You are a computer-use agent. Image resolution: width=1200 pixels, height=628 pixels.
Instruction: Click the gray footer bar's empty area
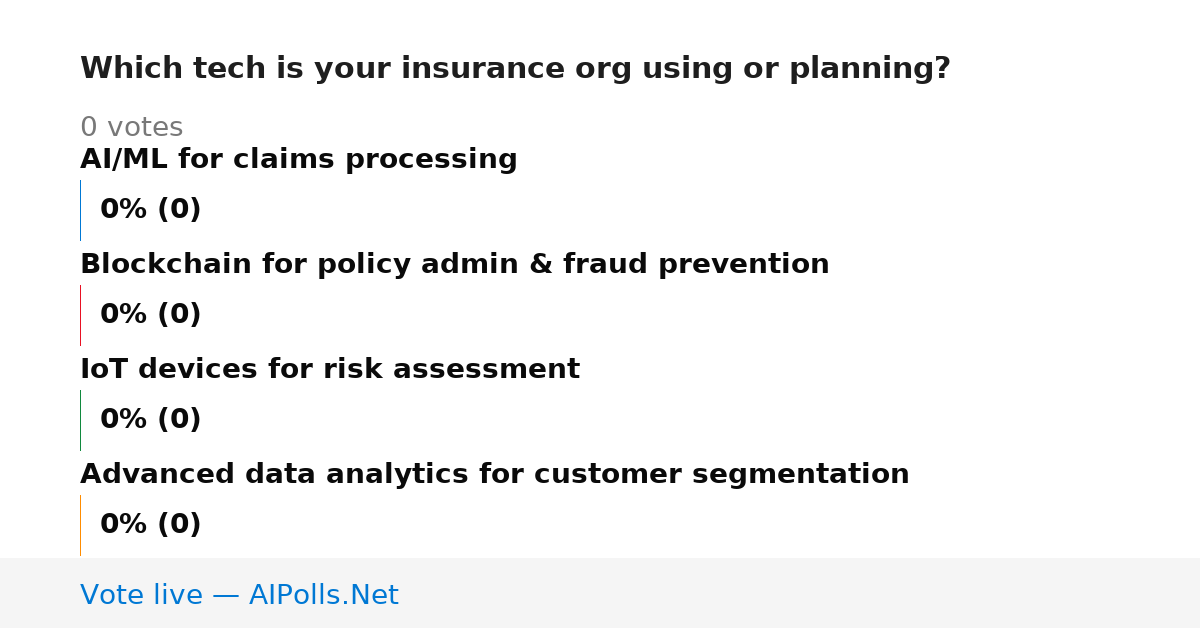coord(800,593)
